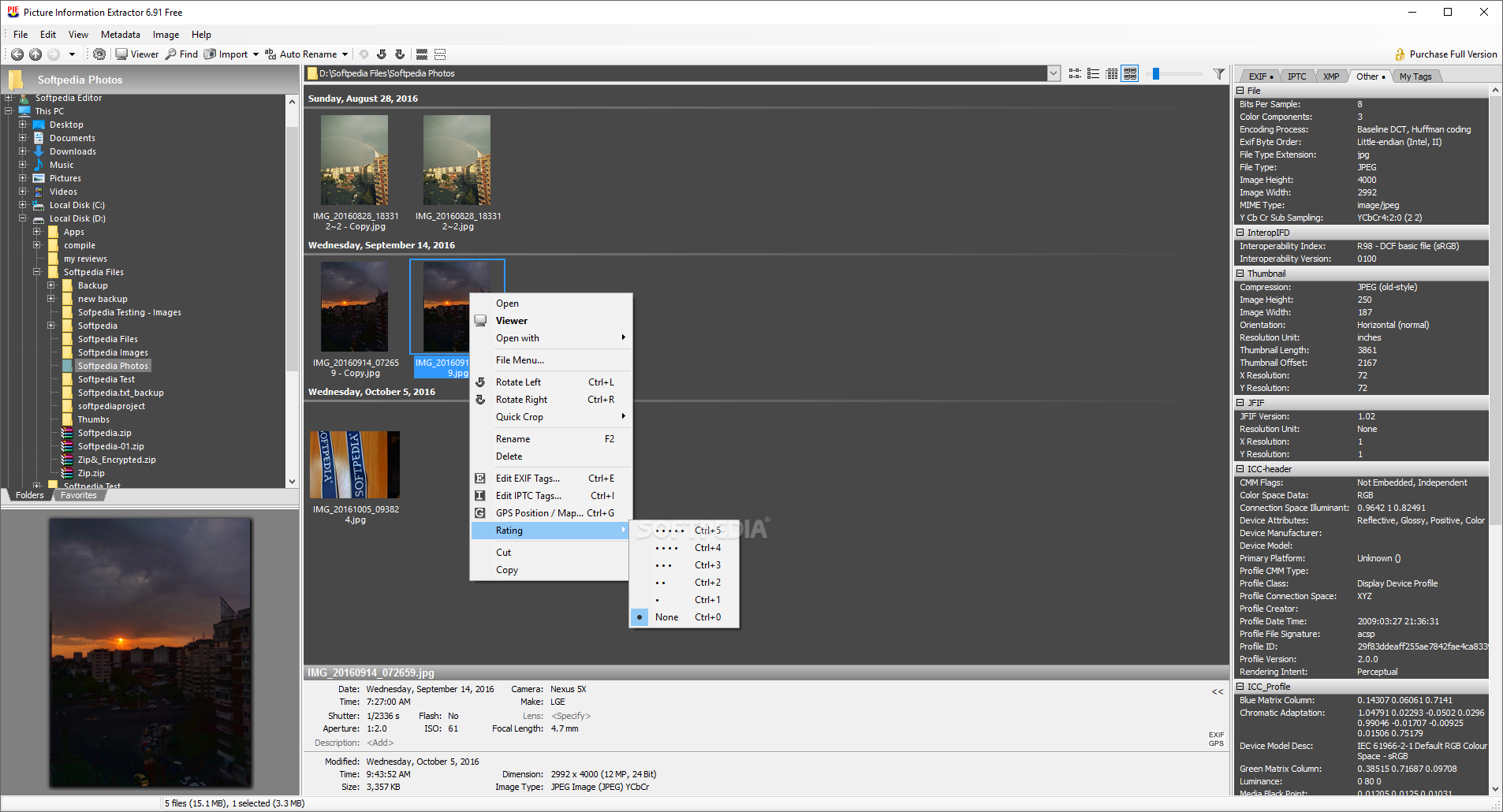This screenshot has height=812, width=1503.
Task: Switch to the My Tags tab
Action: coord(1415,76)
